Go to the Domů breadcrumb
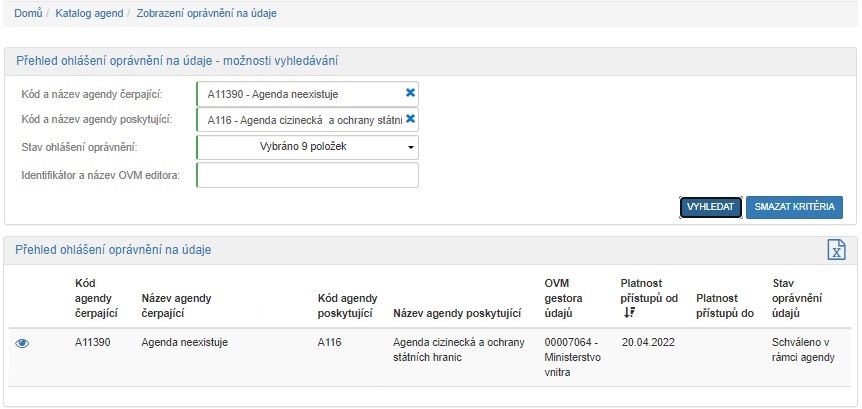Viewport: 862px width, 409px height. [x=28, y=14]
